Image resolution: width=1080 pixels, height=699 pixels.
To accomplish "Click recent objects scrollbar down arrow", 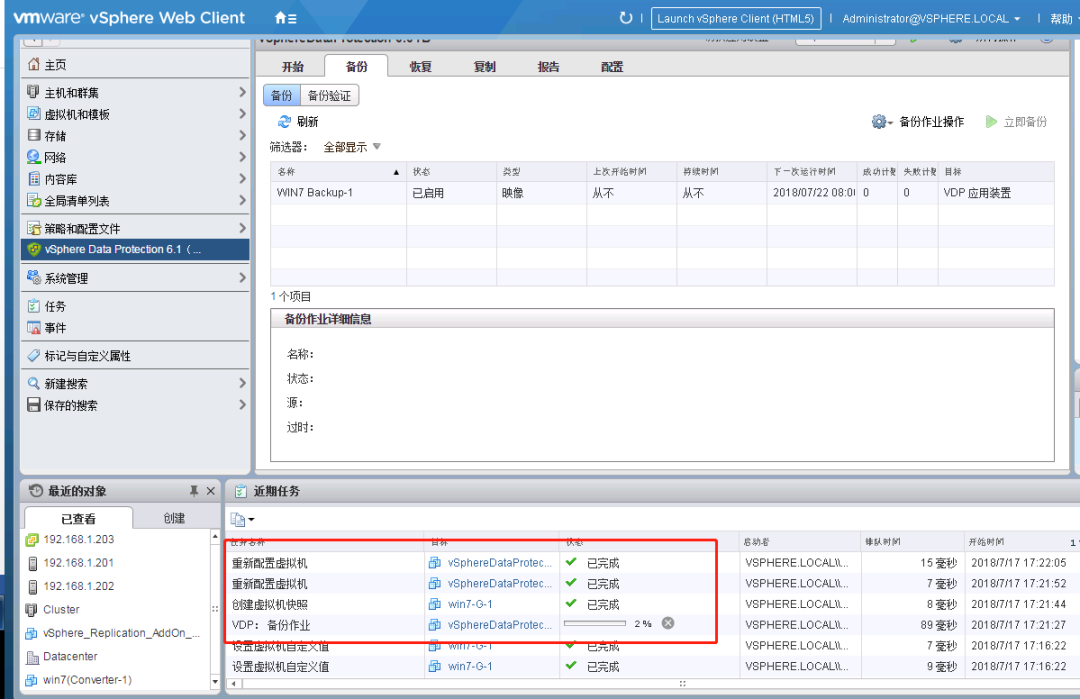I will coord(215,681).
